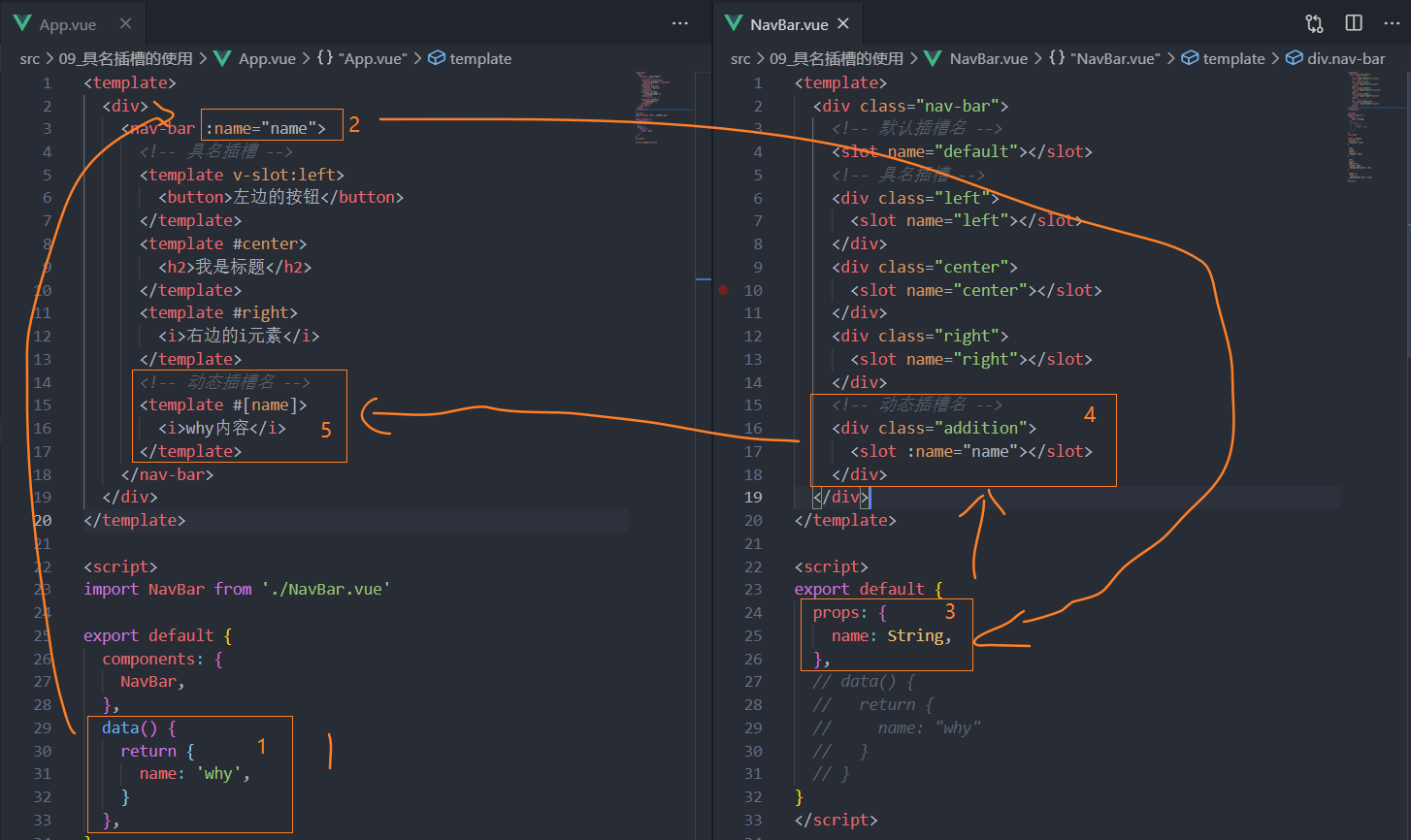Switch to the App.vue tab

(x=68, y=23)
